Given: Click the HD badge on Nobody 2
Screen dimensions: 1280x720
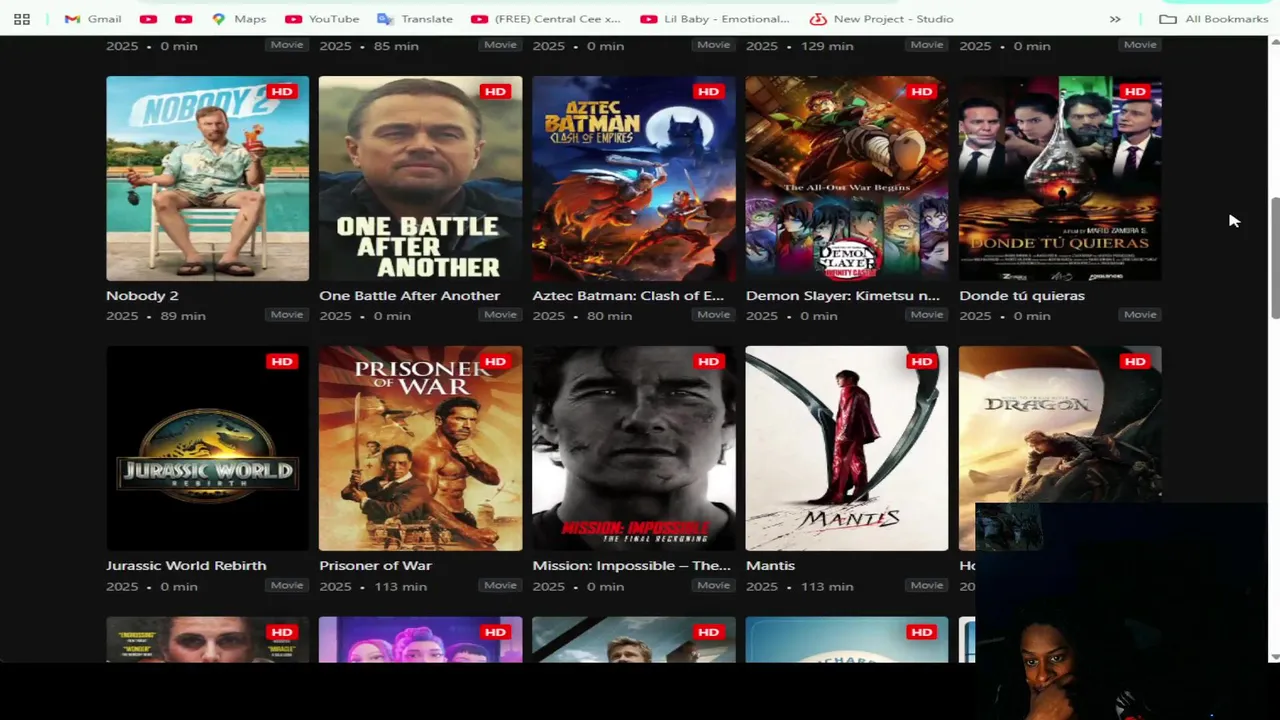Looking at the screenshot, I should [282, 91].
